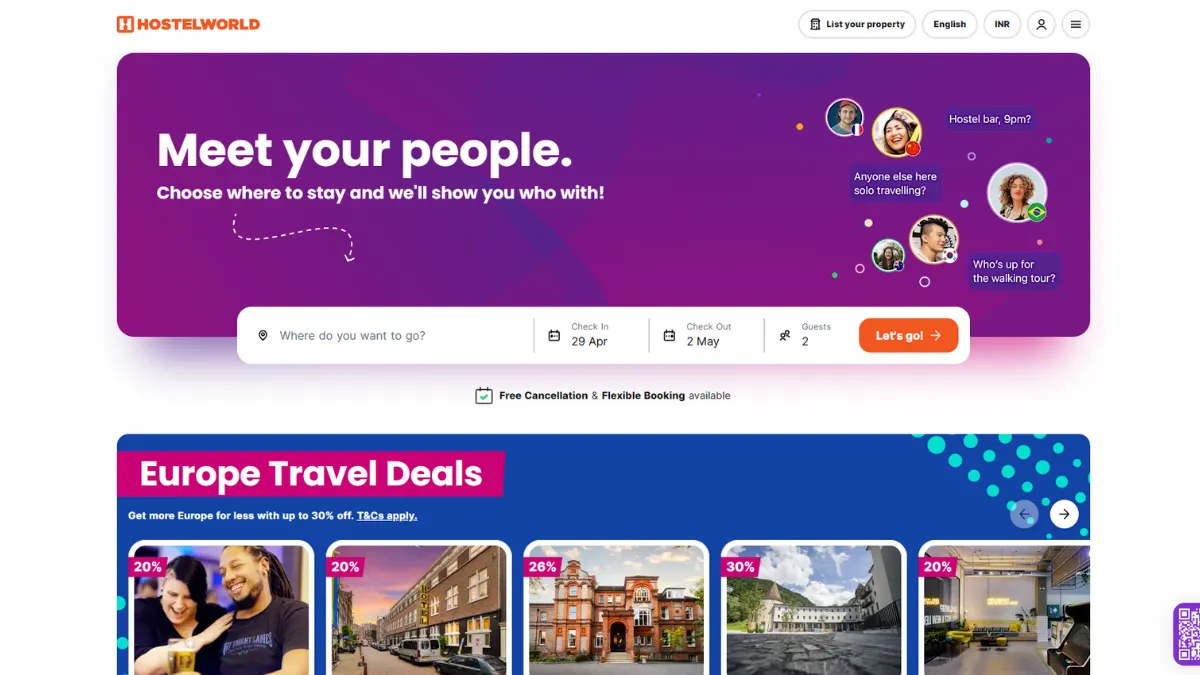Go to previous deals with left arrow
Viewport: 1200px width, 675px height.
click(1024, 514)
